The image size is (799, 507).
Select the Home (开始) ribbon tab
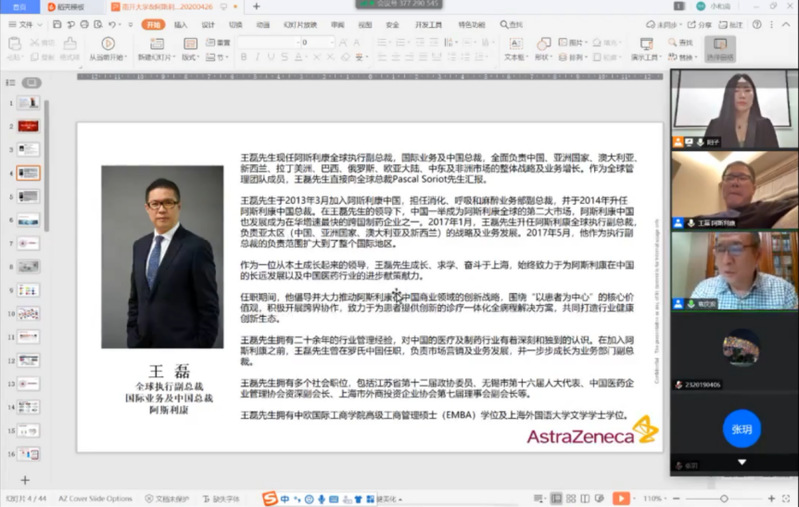153,24
